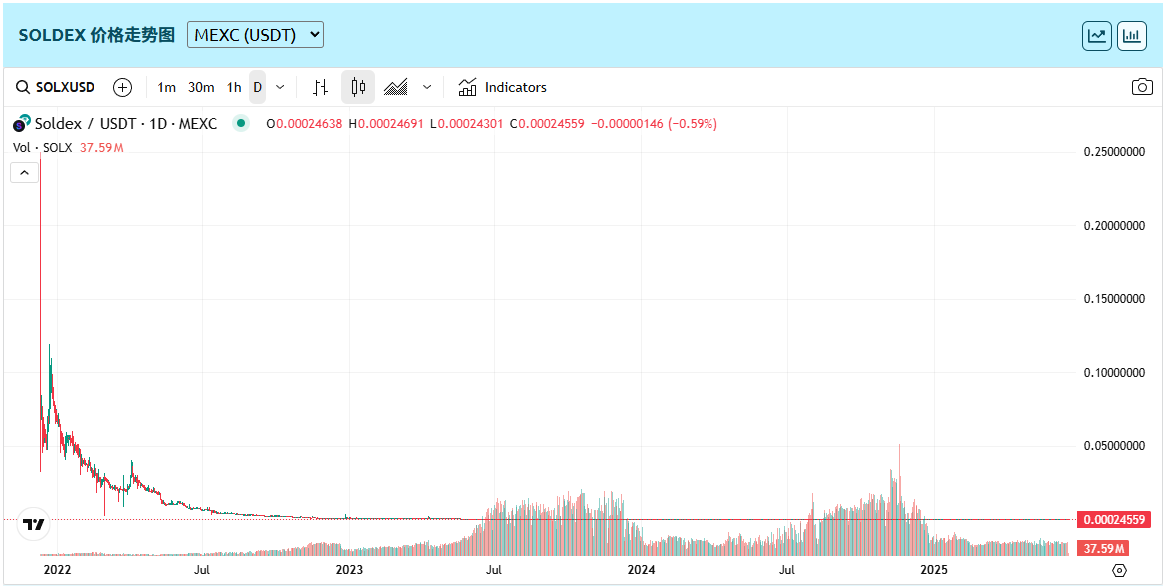Click the red current price label 0.00024559
This screenshot has height=586, width=1165.
point(1114,519)
